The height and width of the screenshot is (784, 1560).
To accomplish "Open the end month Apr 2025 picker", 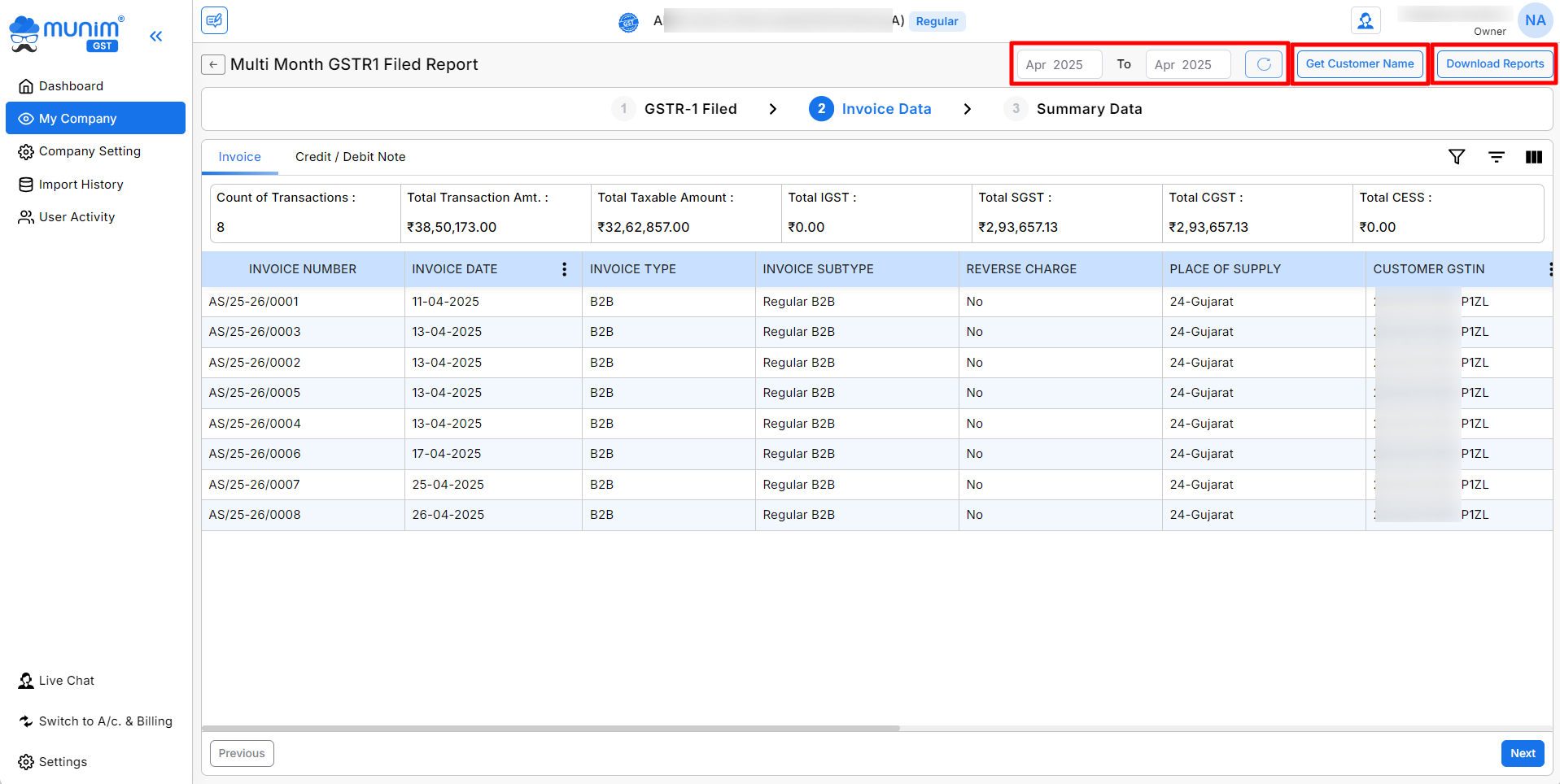I will tap(1187, 64).
